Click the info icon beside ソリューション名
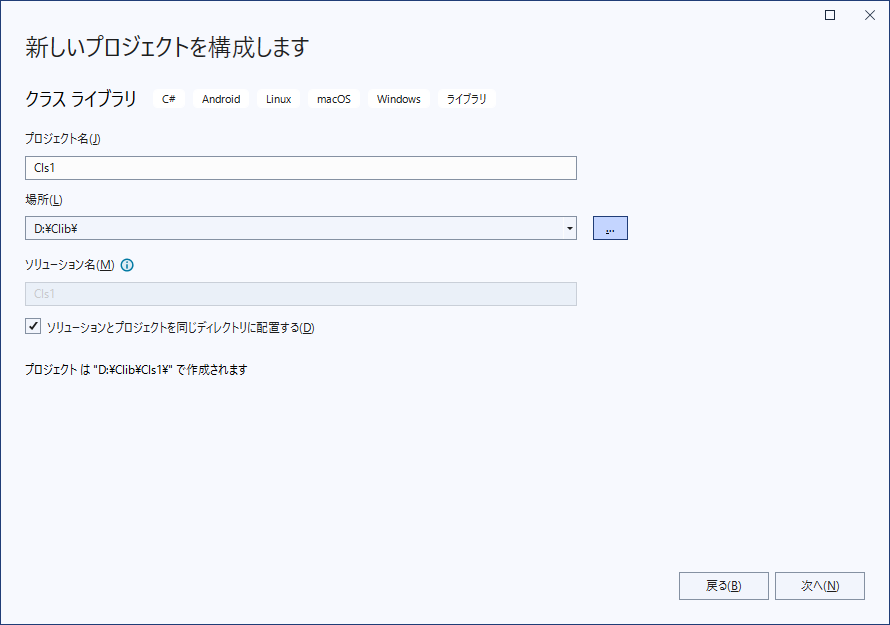890x625 pixels. coord(127,265)
